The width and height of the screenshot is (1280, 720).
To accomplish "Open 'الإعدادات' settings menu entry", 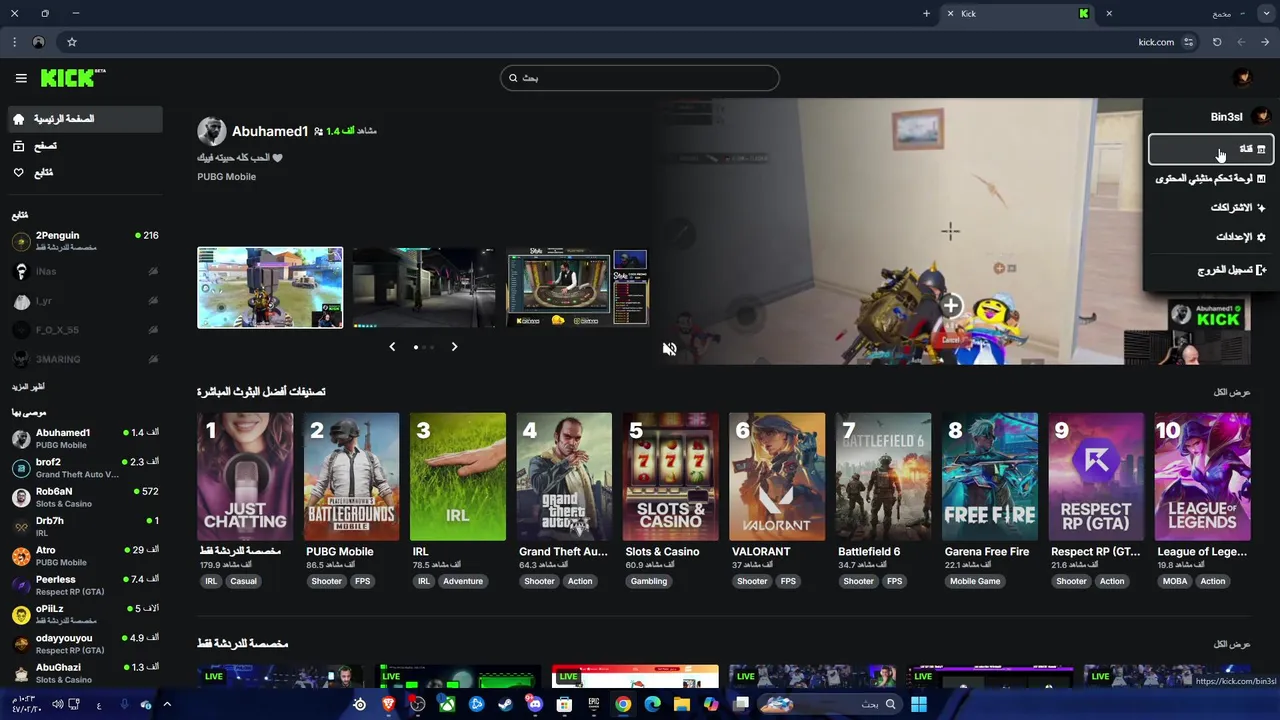I will (x=1210, y=237).
